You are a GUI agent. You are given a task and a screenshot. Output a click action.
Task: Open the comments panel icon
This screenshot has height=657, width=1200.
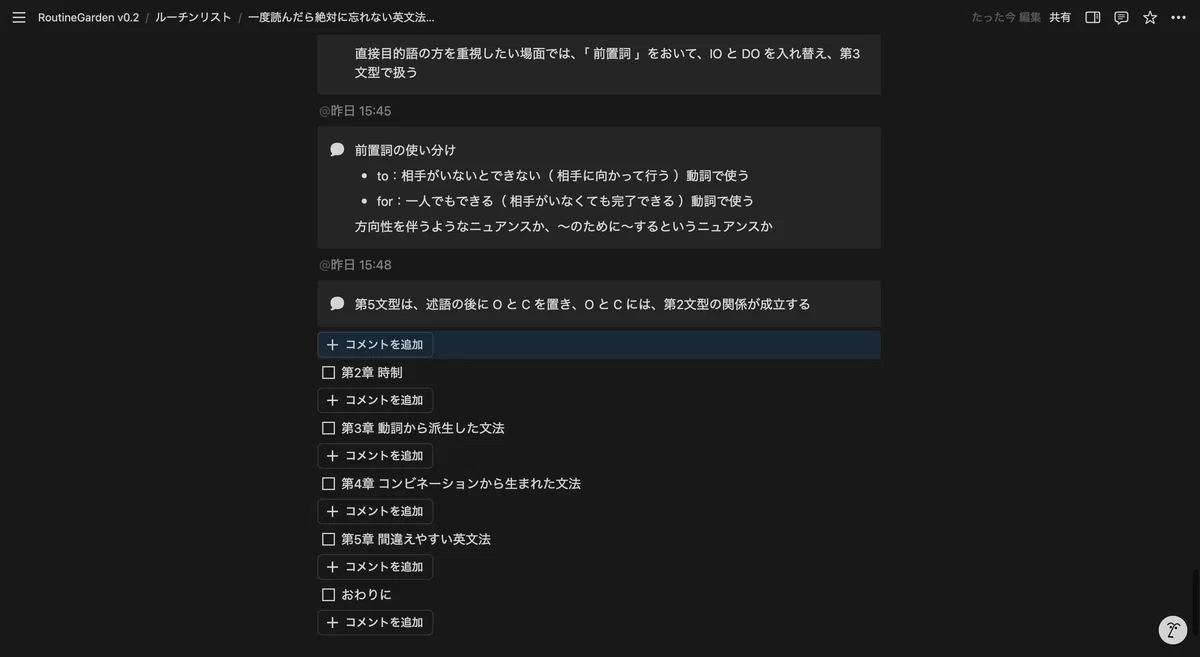[x=1122, y=17]
